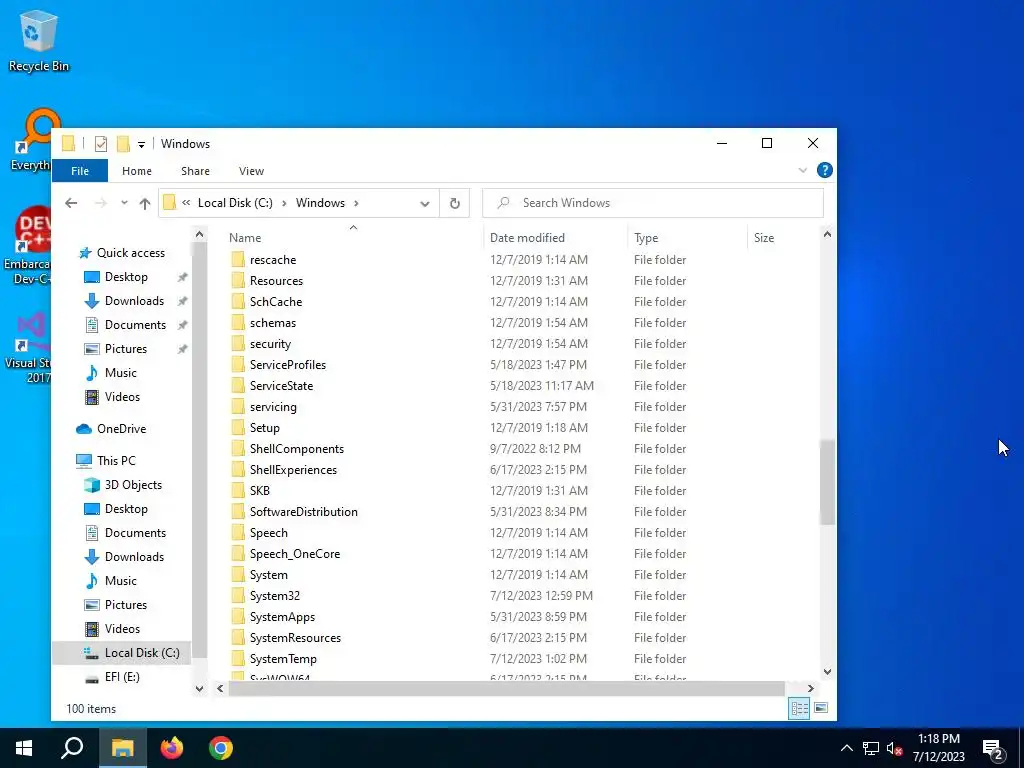The height and width of the screenshot is (768, 1024).
Task: Expand chevron after Windows breadcrumb
Action: (x=356, y=203)
